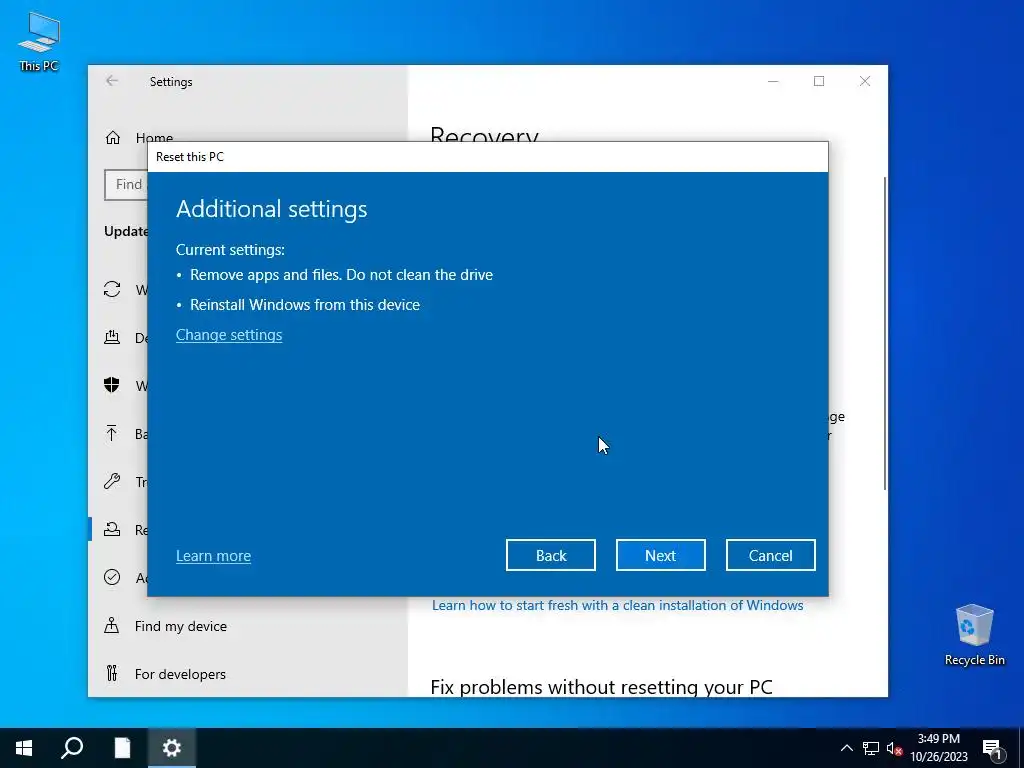The image size is (1024, 768).
Task: Click the 'Additional settings' heading
Action: tap(272, 209)
